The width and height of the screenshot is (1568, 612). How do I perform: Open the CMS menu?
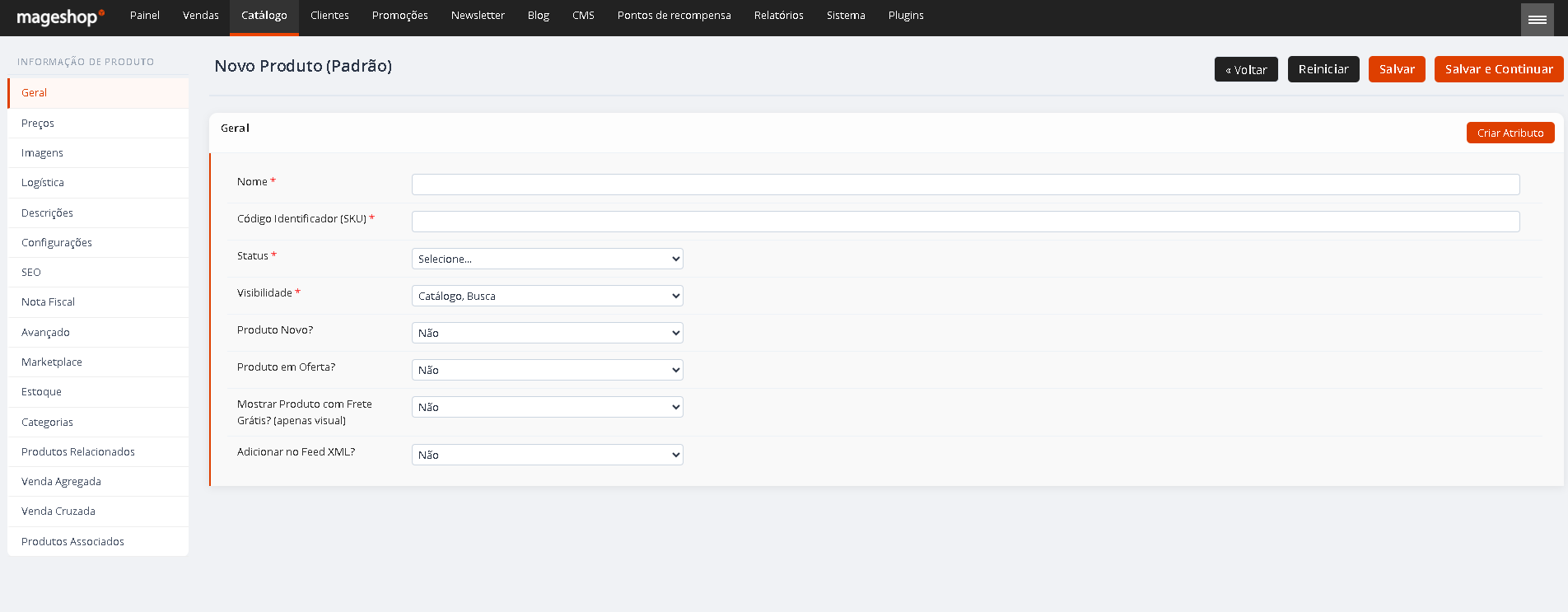(583, 16)
